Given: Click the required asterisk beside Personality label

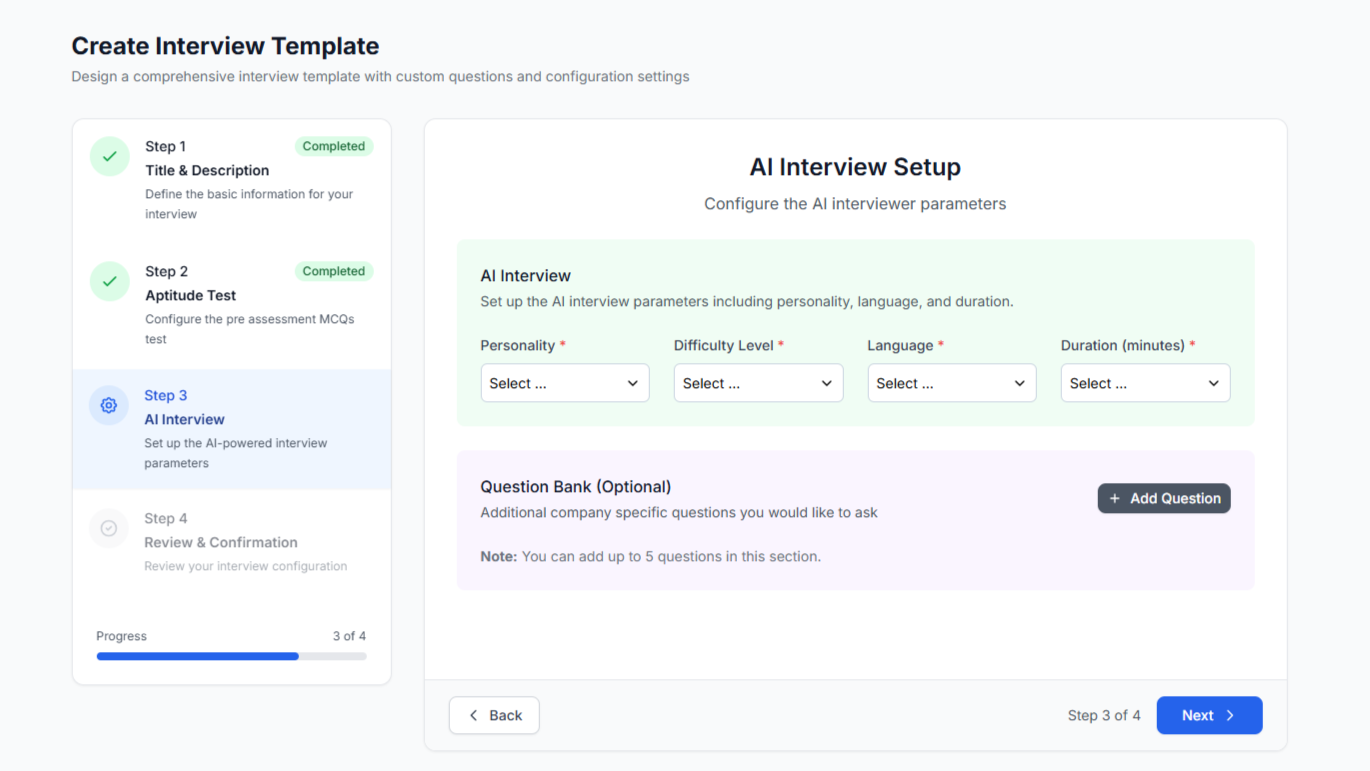Looking at the screenshot, I should tap(561, 344).
